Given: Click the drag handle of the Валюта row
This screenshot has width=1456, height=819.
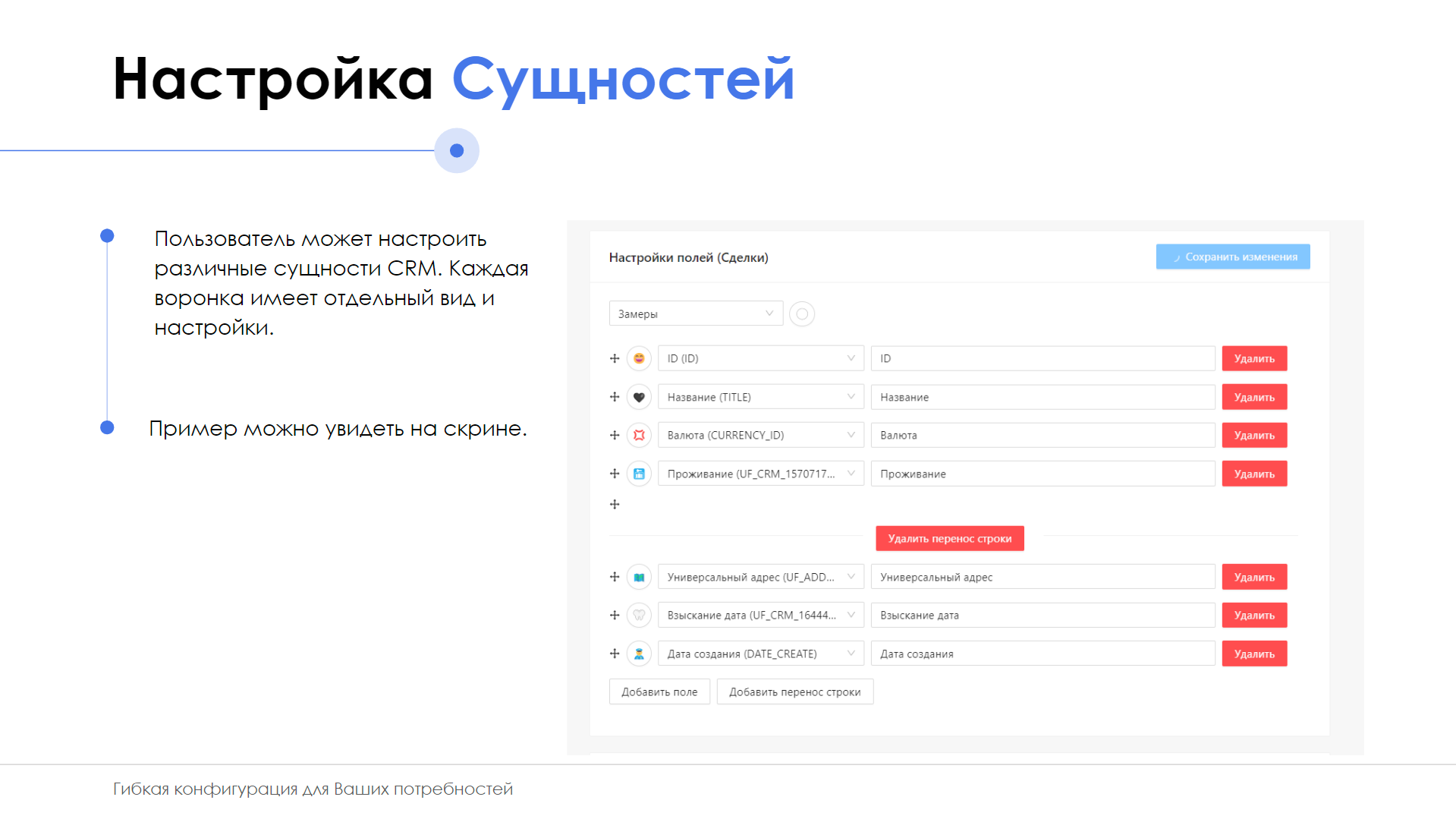Looking at the screenshot, I should 615,435.
